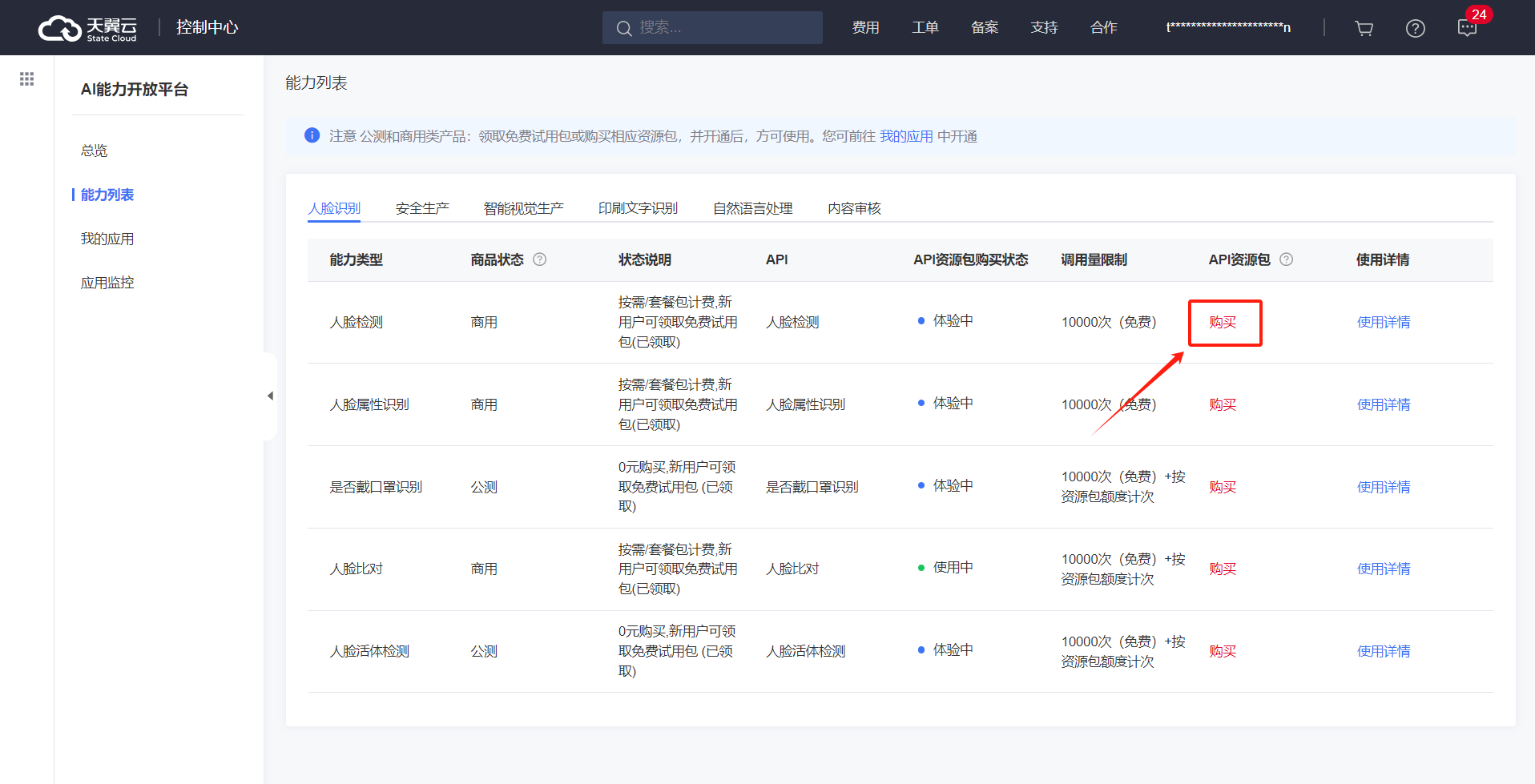
Task: Click the blue info icon in notice
Action: (x=312, y=135)
